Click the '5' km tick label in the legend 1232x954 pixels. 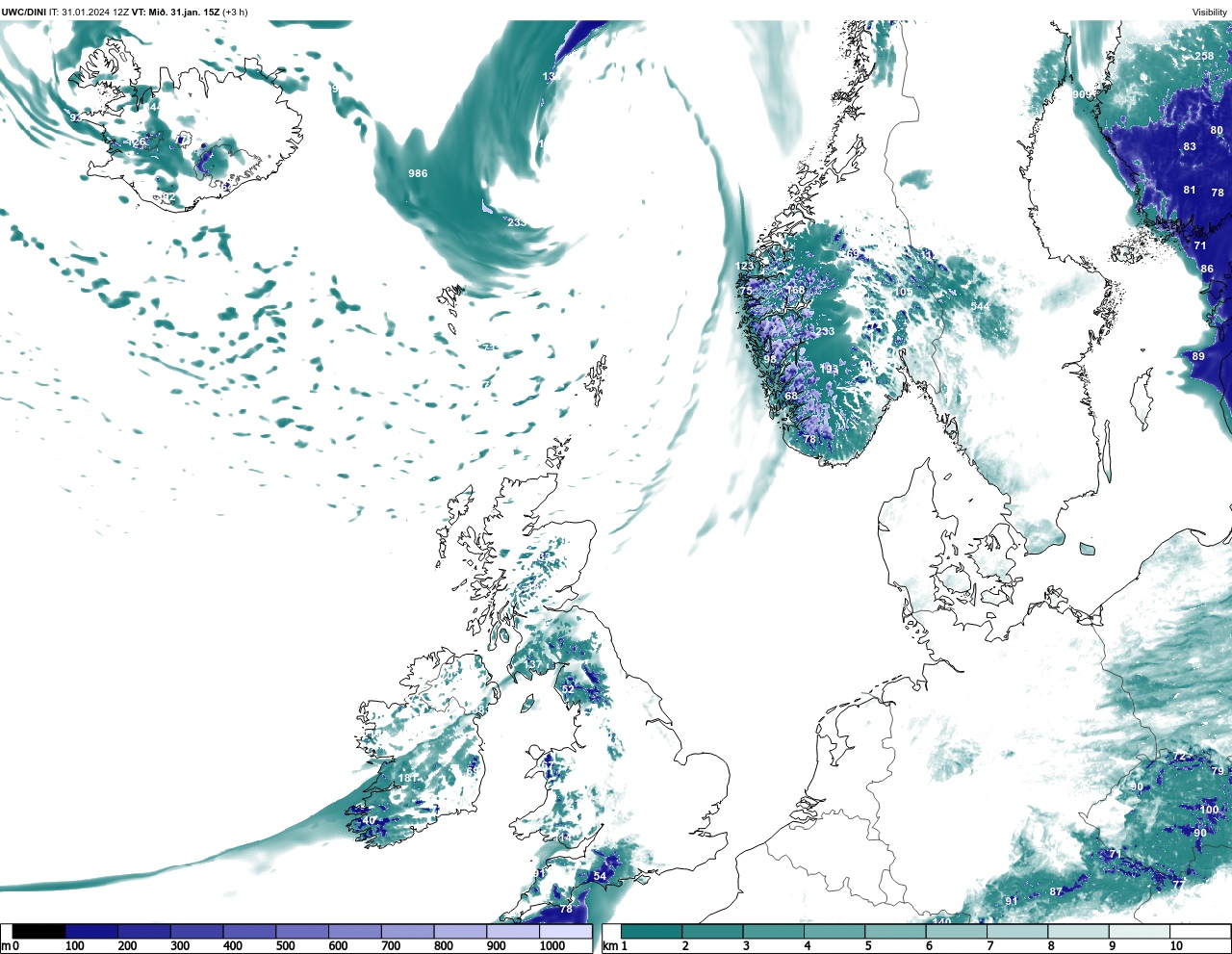coord(868,946)
